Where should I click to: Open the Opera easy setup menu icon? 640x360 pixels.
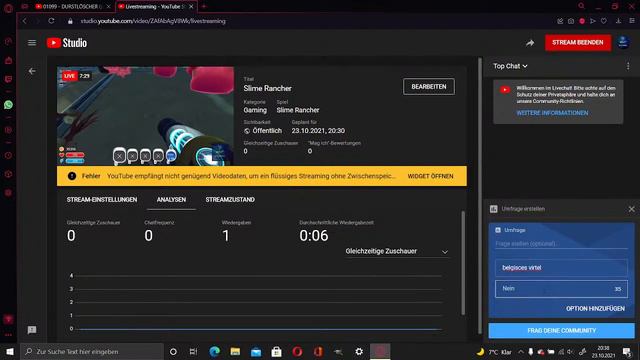pos(632,21)
